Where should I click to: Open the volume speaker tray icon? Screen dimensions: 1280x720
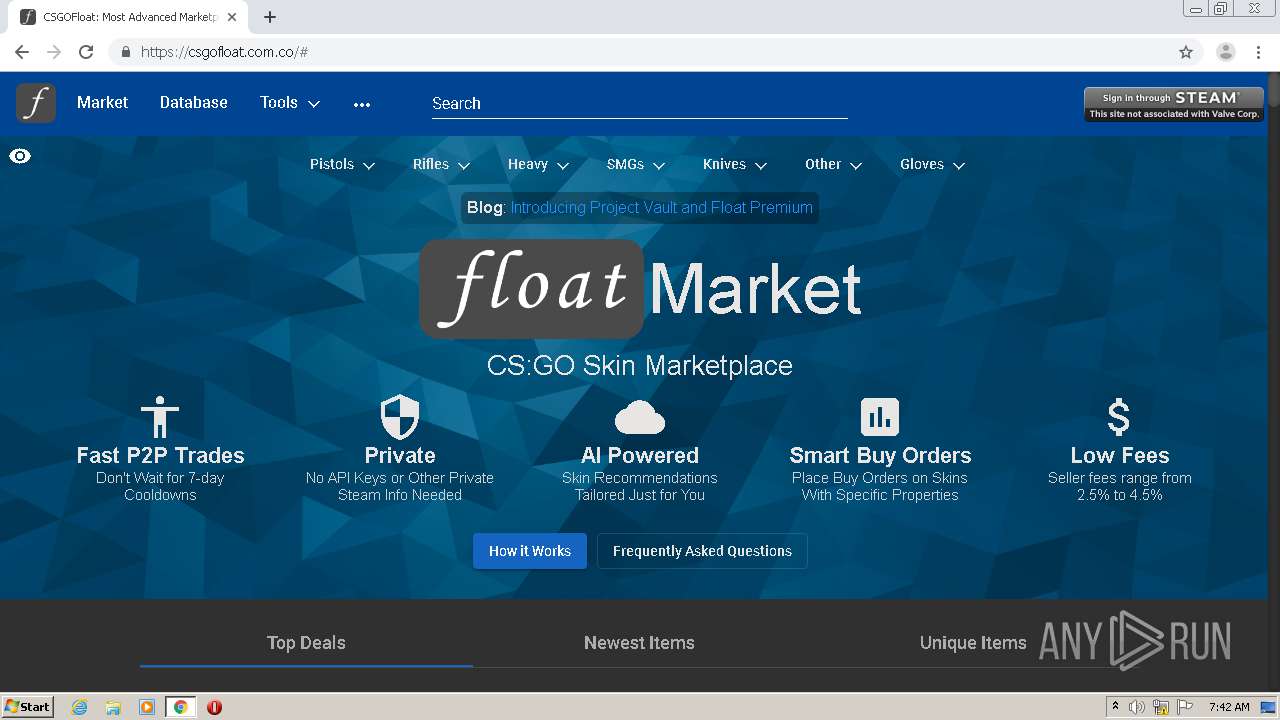1137,707
